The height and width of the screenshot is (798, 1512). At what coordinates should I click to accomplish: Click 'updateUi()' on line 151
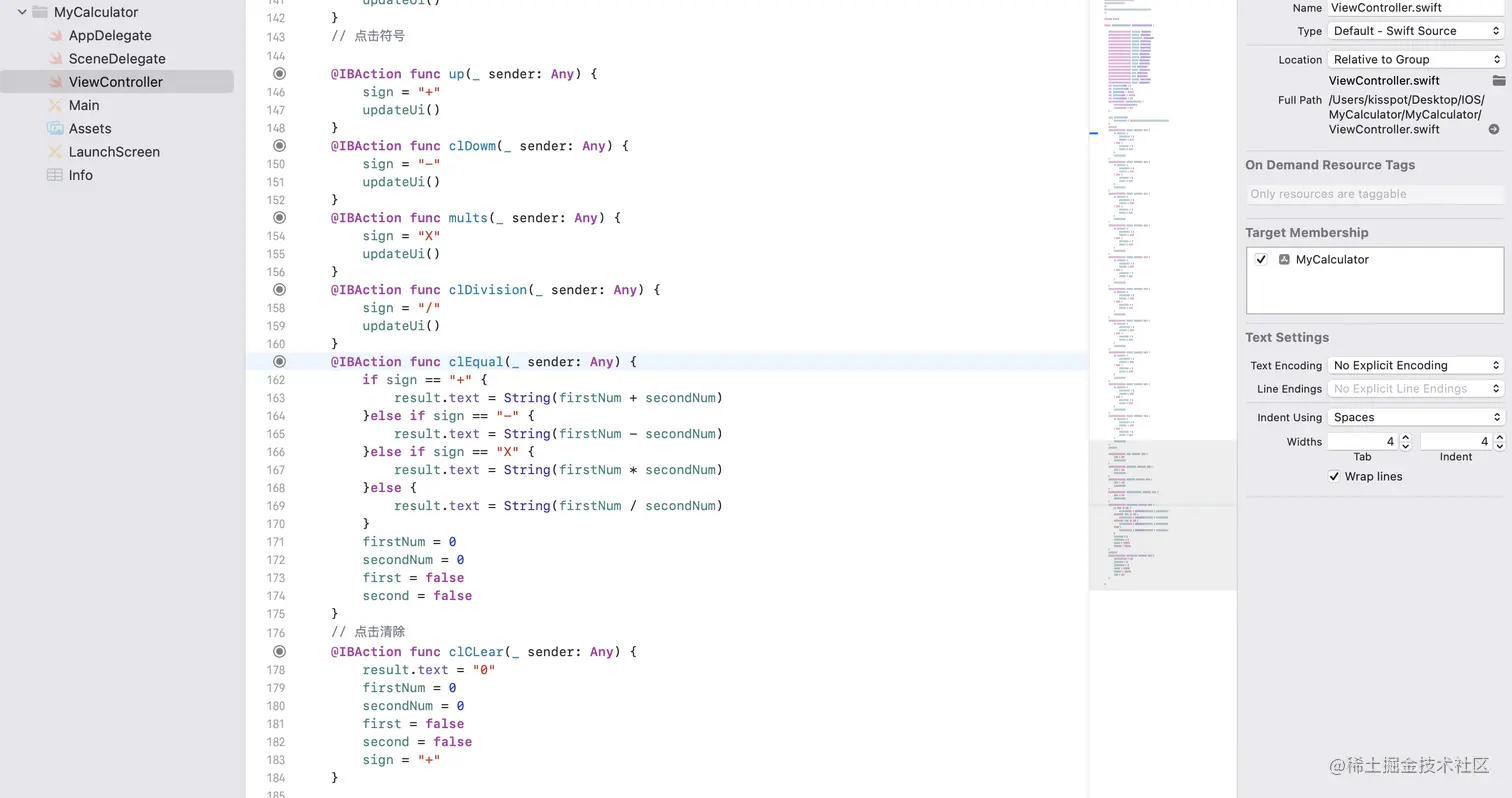401,182
